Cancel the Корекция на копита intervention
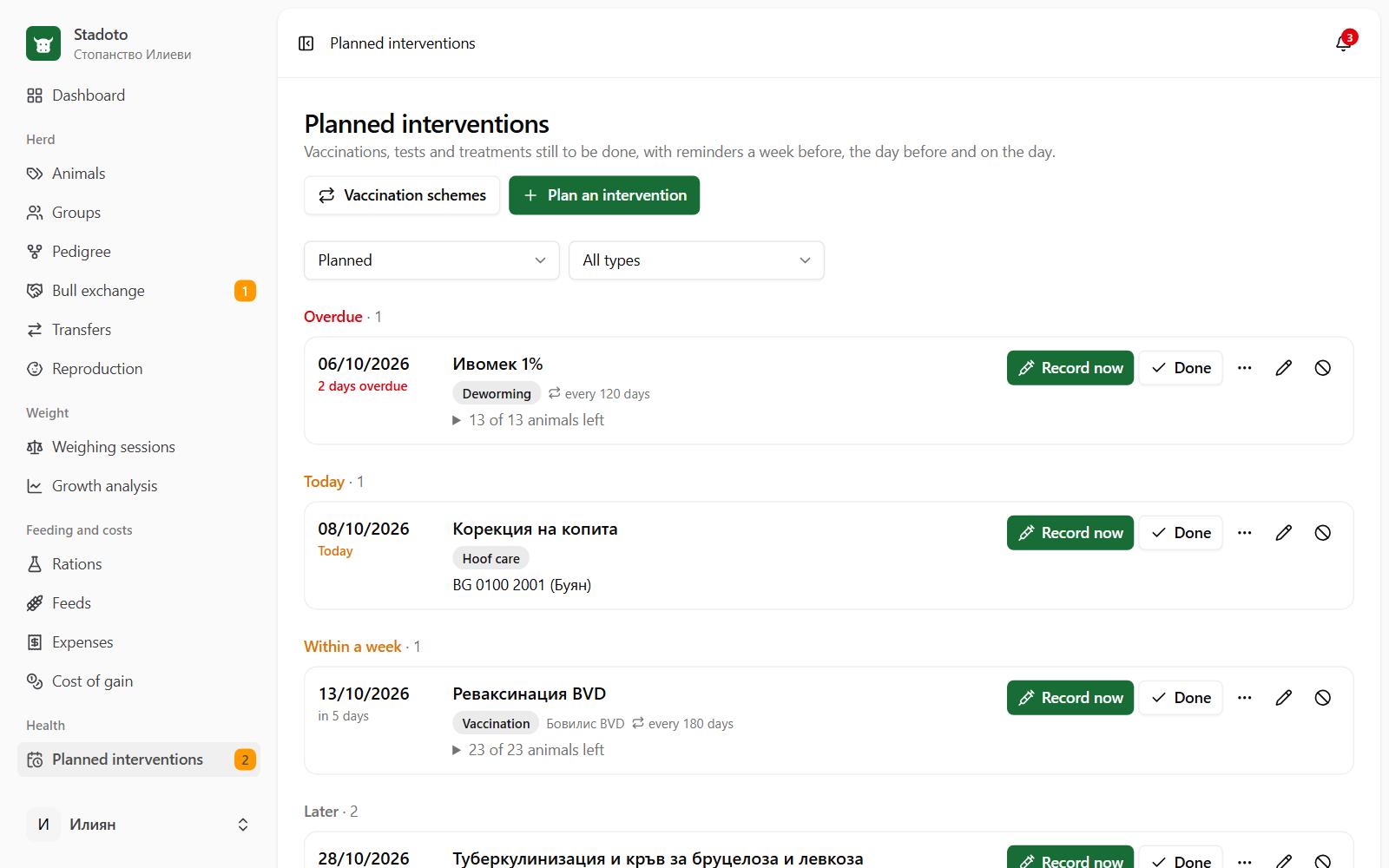The width and height of the screenshot is (1389, 868). tap(1322, 533)
